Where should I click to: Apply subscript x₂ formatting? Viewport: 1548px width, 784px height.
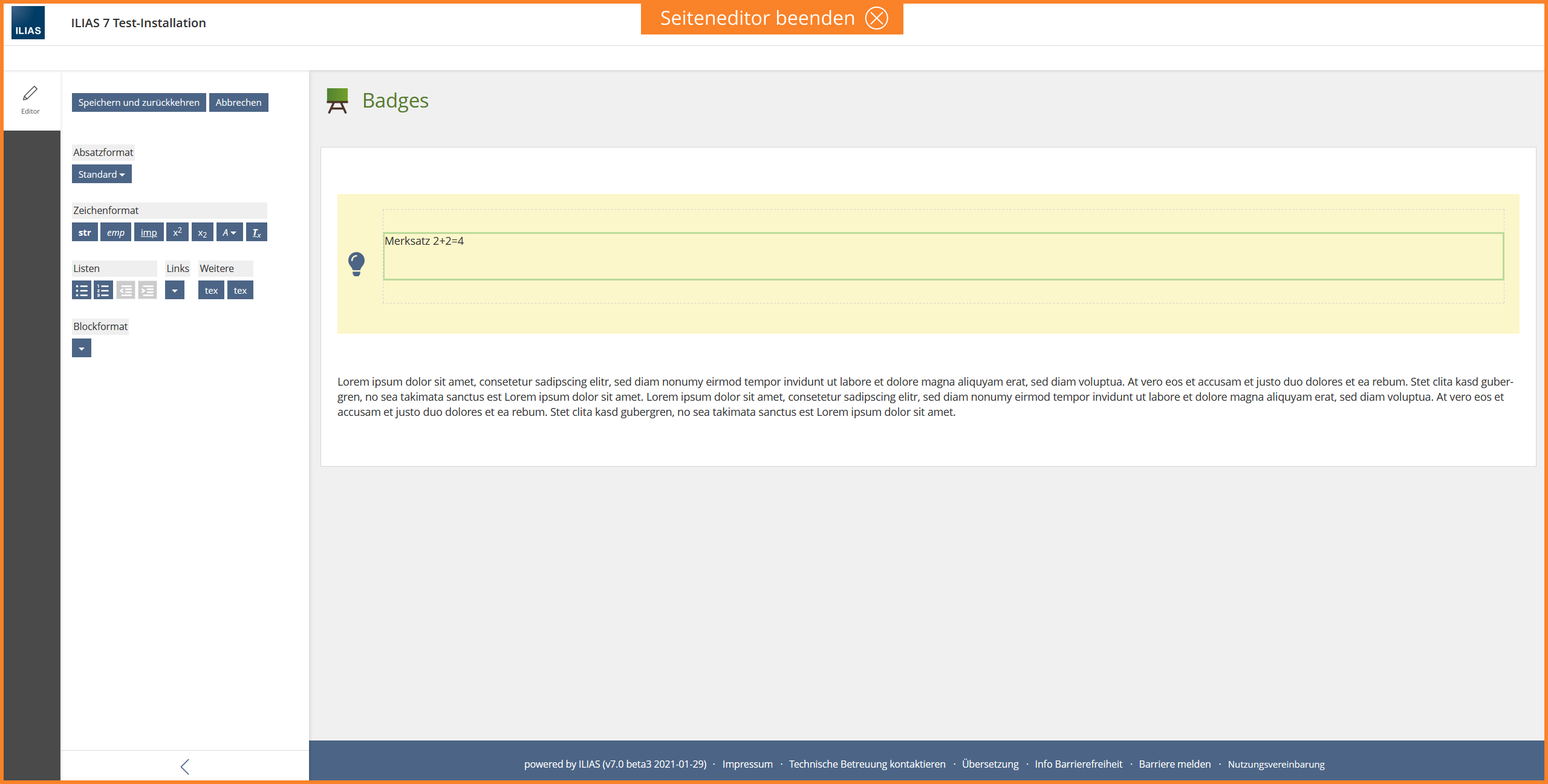tap(203, 233)
